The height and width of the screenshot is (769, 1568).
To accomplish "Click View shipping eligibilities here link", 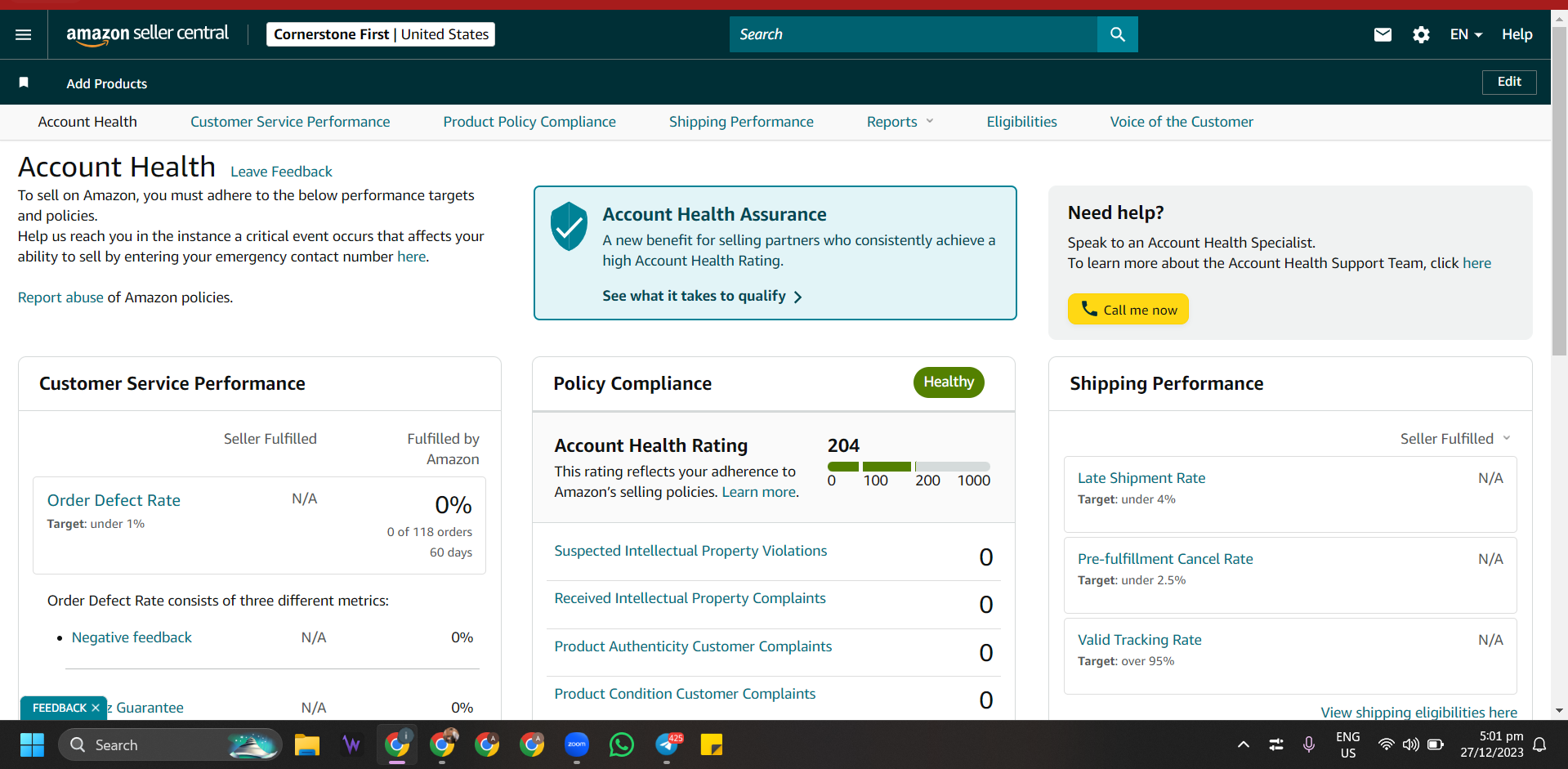I will pos(1418,713).
